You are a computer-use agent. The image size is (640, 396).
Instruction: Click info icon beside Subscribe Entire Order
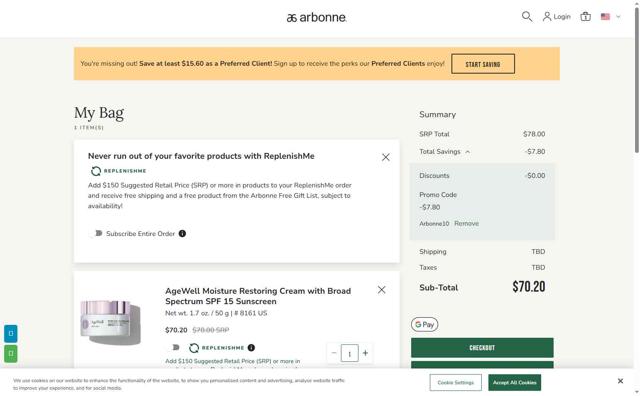(x=182, y=234)
